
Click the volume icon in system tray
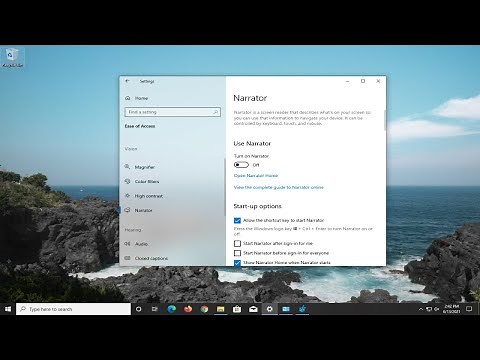437,309
